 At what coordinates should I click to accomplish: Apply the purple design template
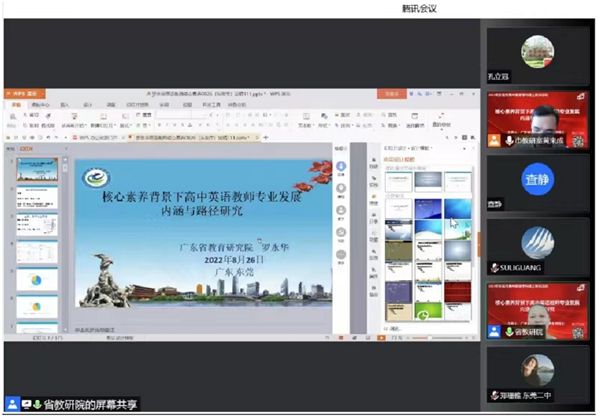(399, 292)
